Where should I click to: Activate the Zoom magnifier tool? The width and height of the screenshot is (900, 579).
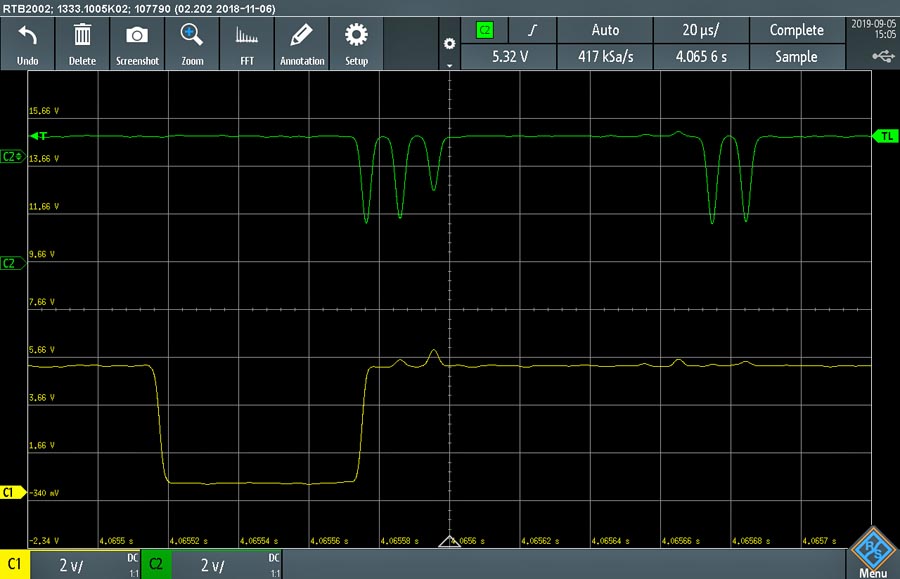(x=192, y=35)
